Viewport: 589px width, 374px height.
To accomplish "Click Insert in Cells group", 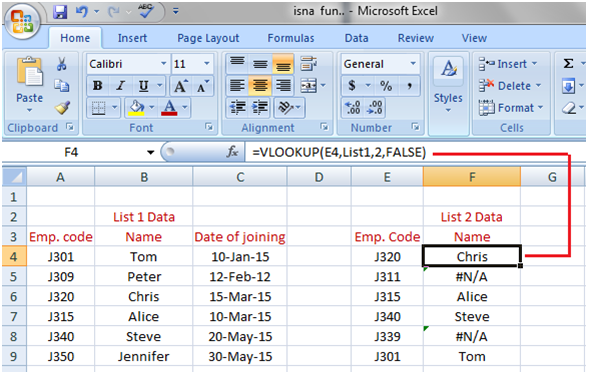I will 508,64.
